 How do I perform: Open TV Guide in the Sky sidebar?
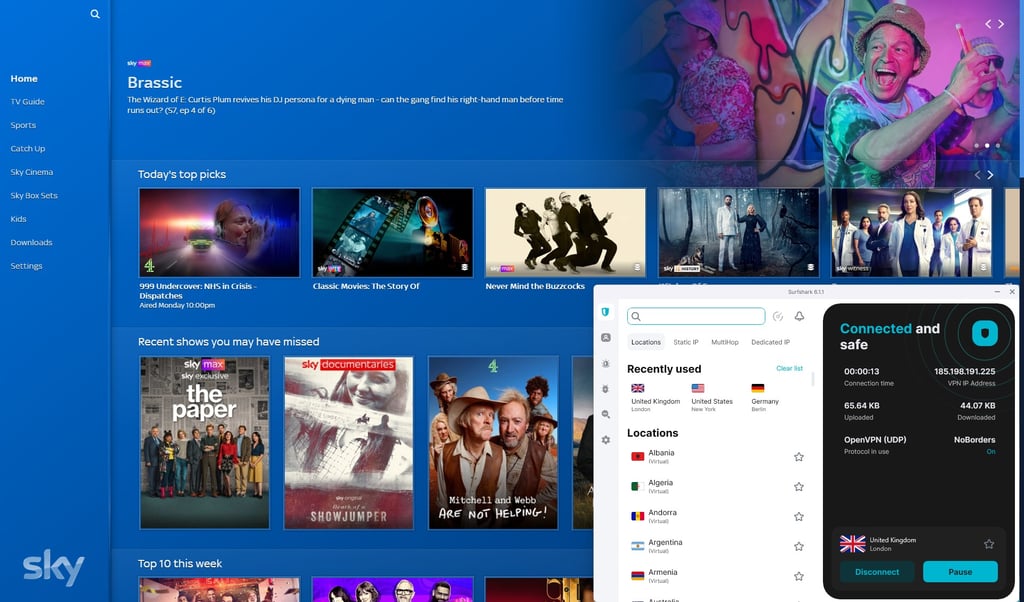coord(27,102)
